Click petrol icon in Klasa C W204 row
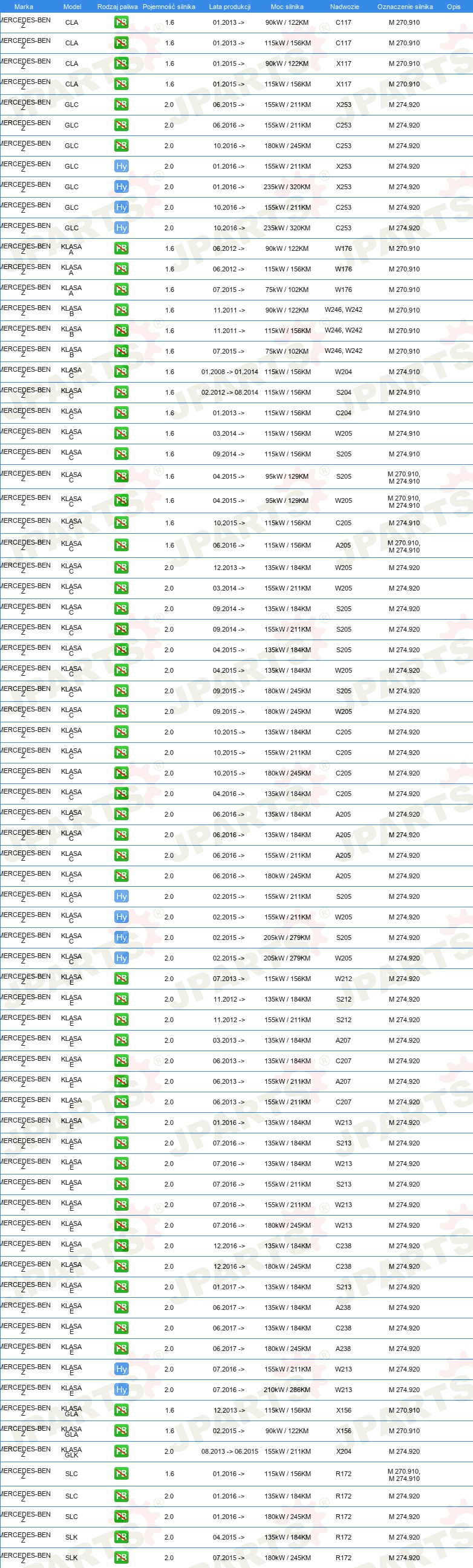 point(121,372)
